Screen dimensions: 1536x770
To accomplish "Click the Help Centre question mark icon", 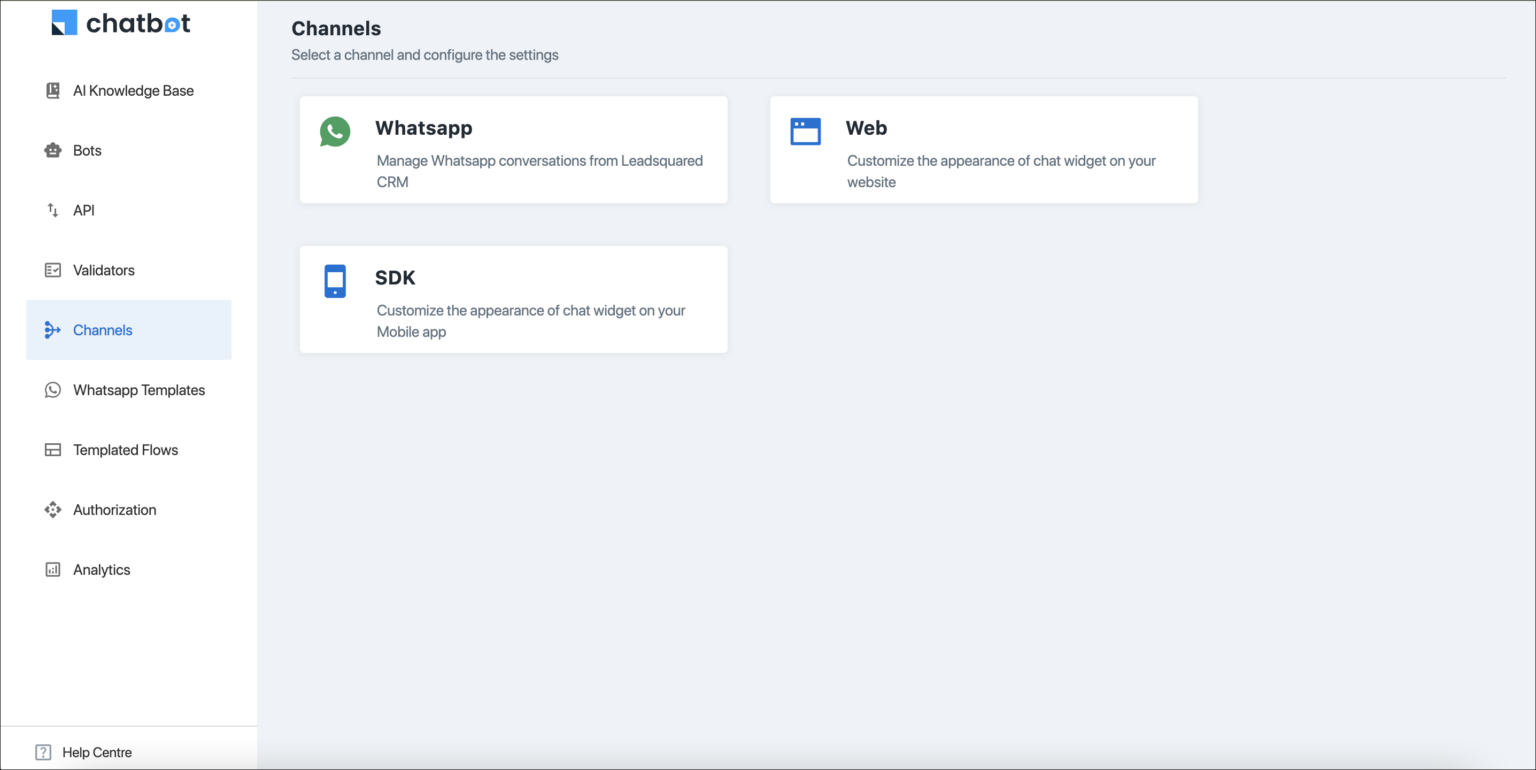I will (x=42, y=751).
